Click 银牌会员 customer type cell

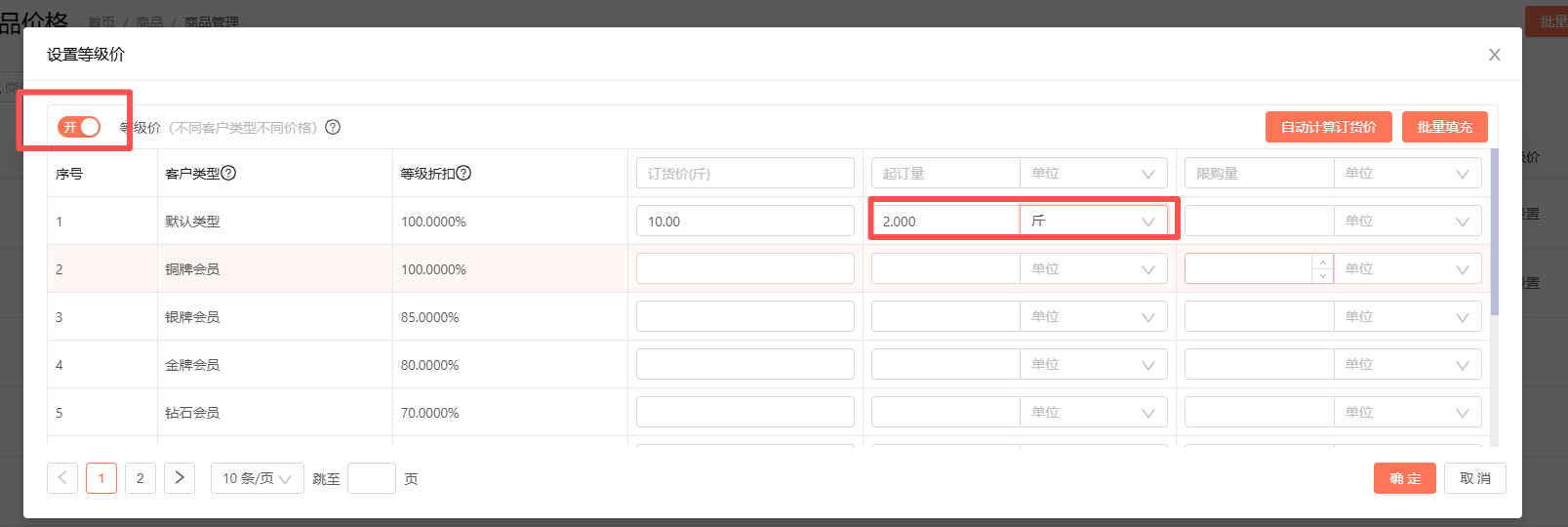coord(274,317)
